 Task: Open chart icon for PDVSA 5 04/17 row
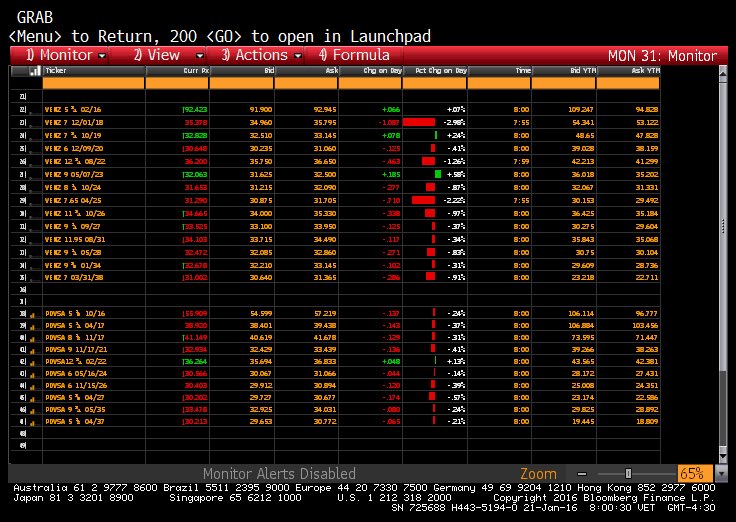(x=33, y=327)
